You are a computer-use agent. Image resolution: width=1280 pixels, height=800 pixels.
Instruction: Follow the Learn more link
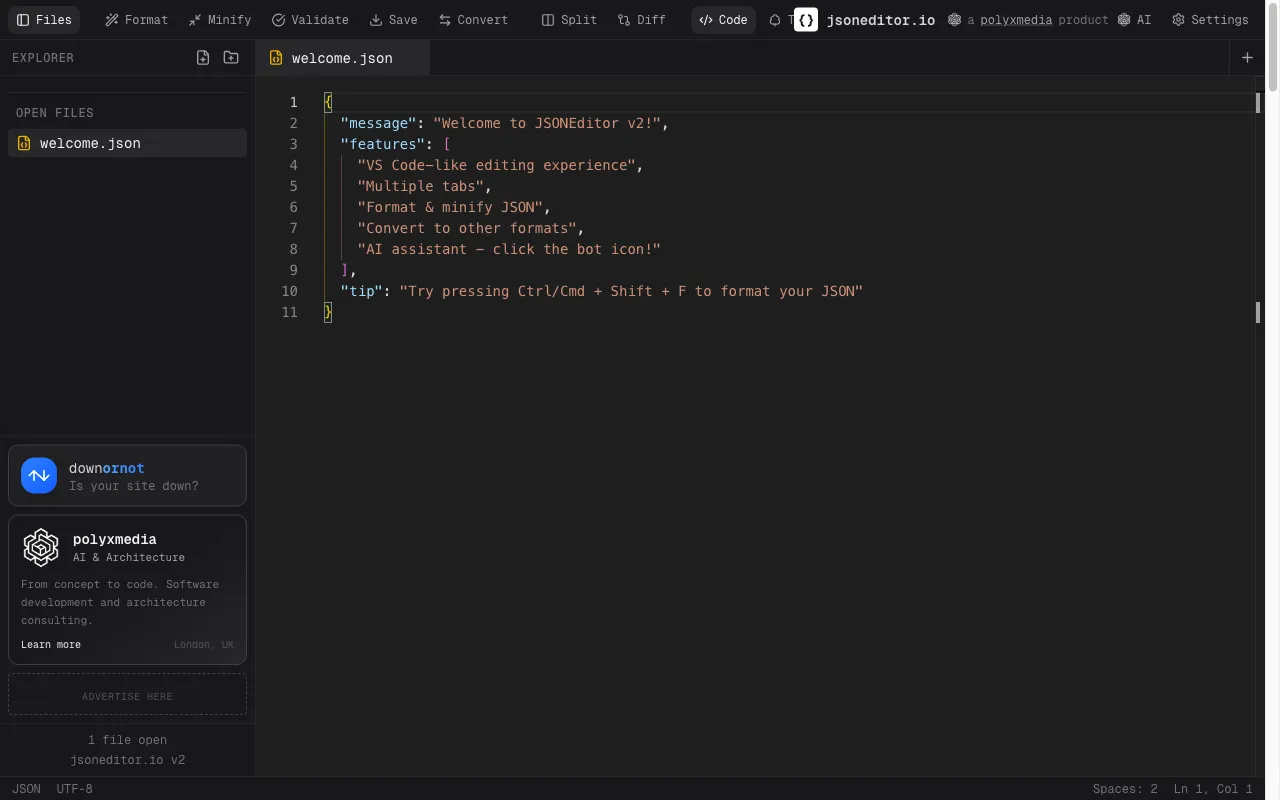pos(51,645)
